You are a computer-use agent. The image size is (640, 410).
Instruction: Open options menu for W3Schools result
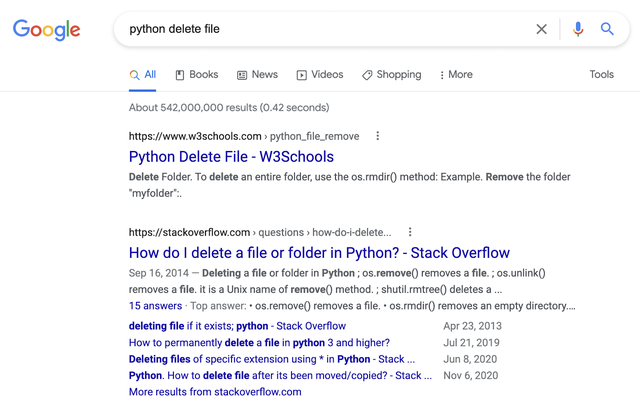(x=378, y=136)
